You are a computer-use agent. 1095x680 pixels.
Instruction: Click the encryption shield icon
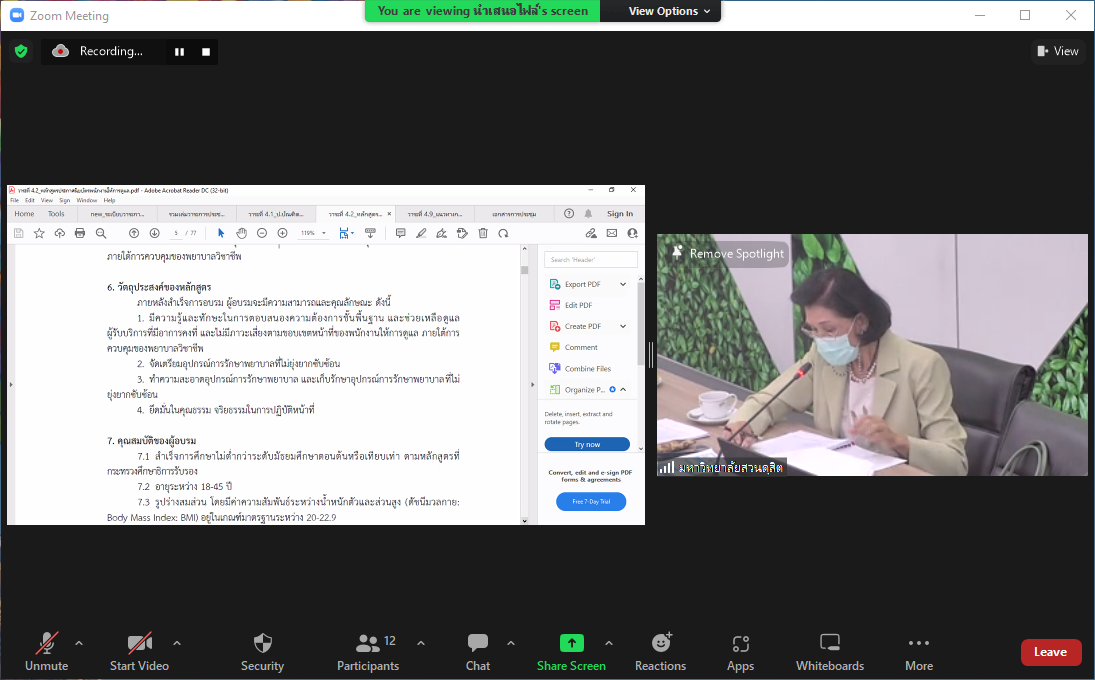(x=21, y=51)
